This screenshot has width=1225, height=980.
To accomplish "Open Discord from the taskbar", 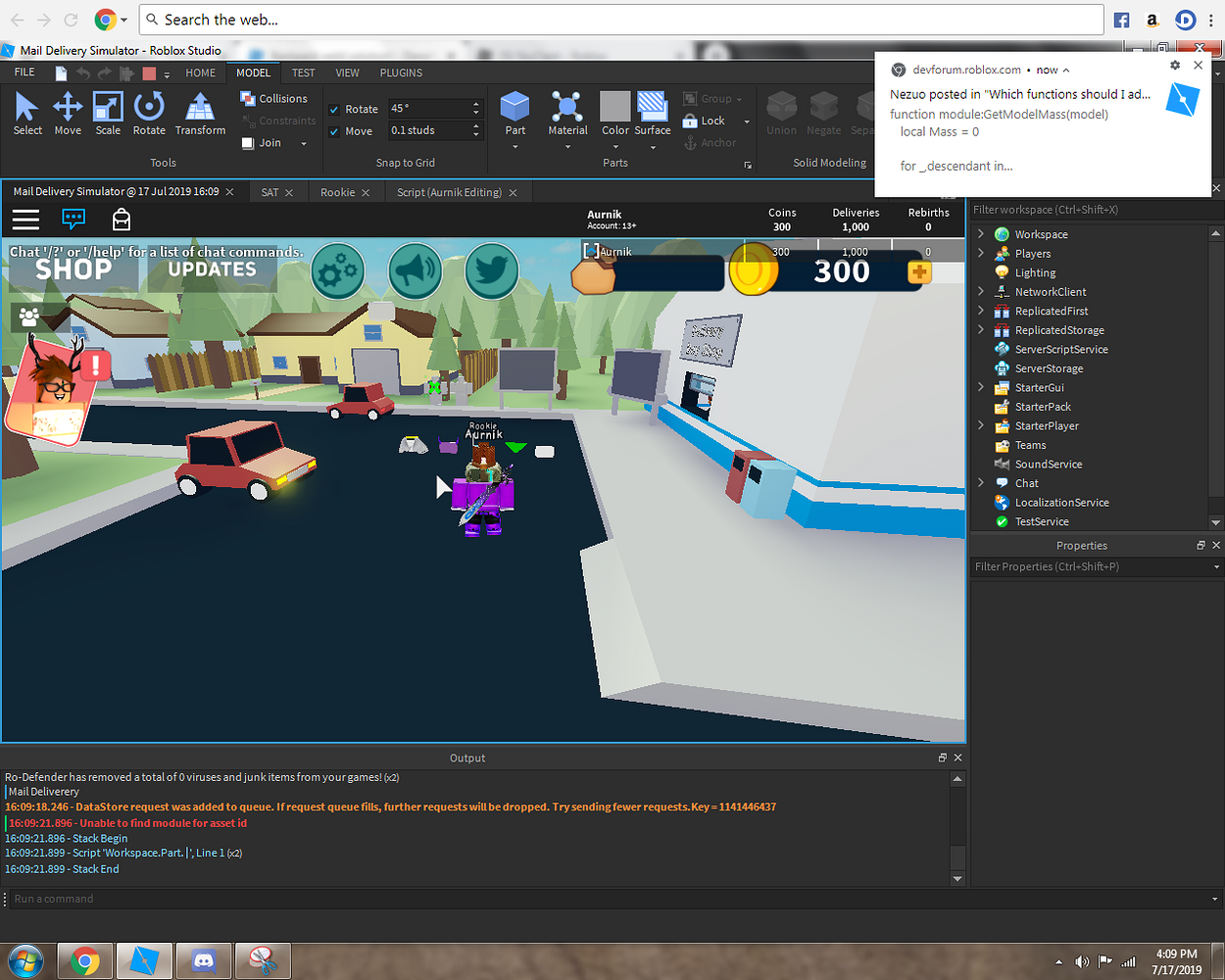I will pos(204,961).
